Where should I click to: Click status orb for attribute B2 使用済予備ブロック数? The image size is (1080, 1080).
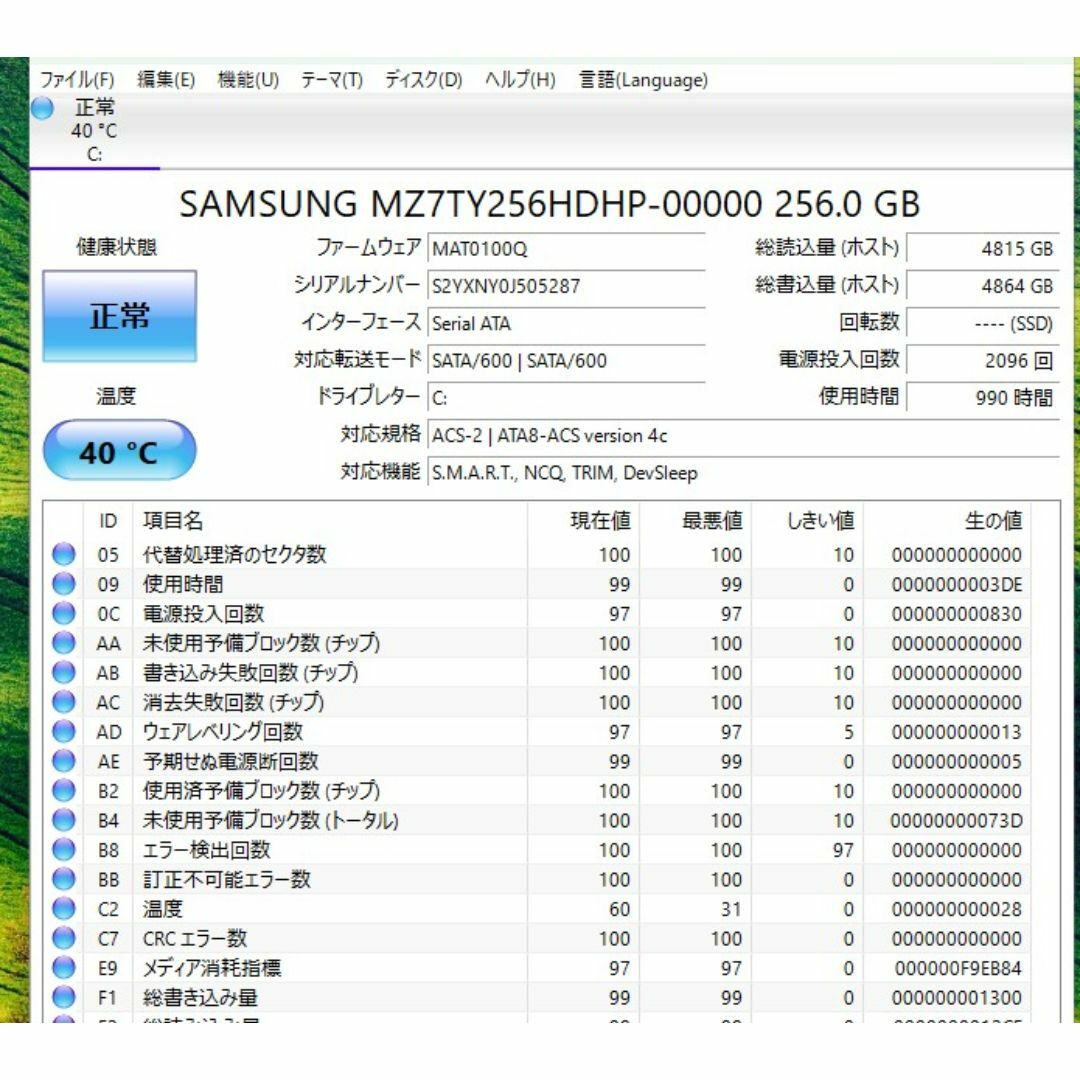click(64, 791)
